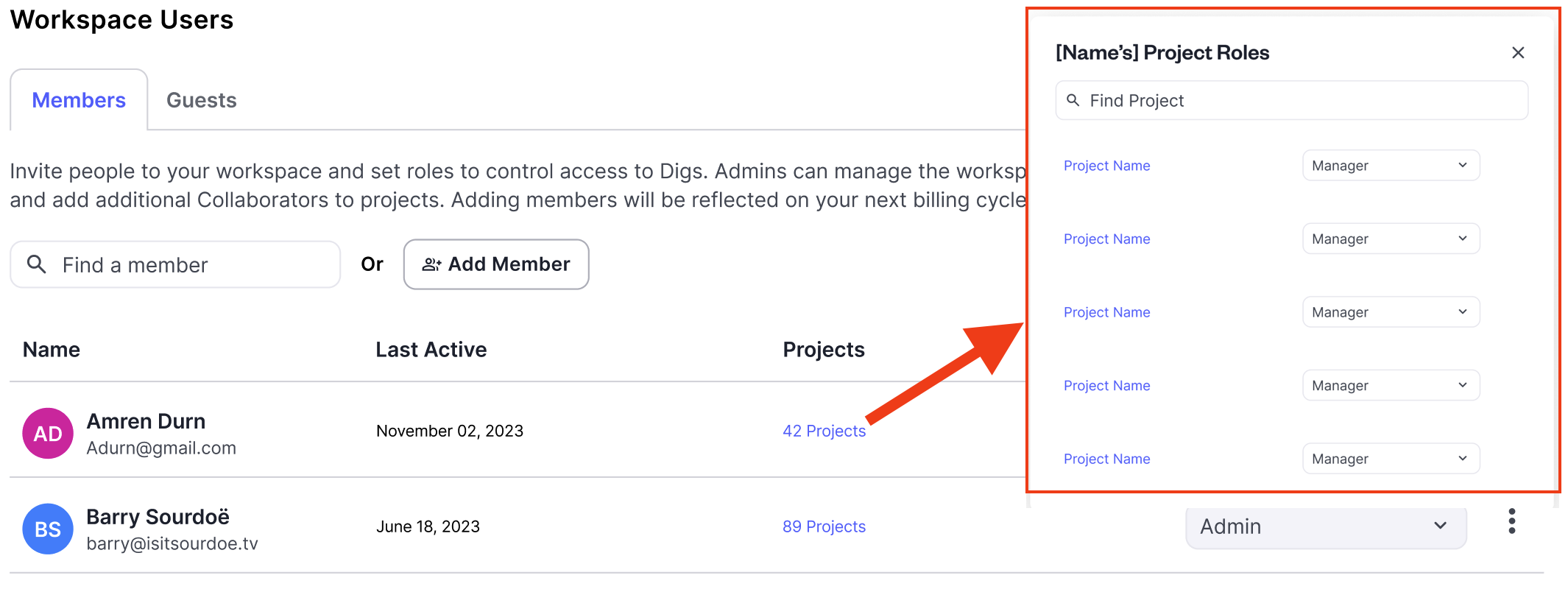Close the Project Roles panel
The image size is (1568, 592).
[1517, 53]
